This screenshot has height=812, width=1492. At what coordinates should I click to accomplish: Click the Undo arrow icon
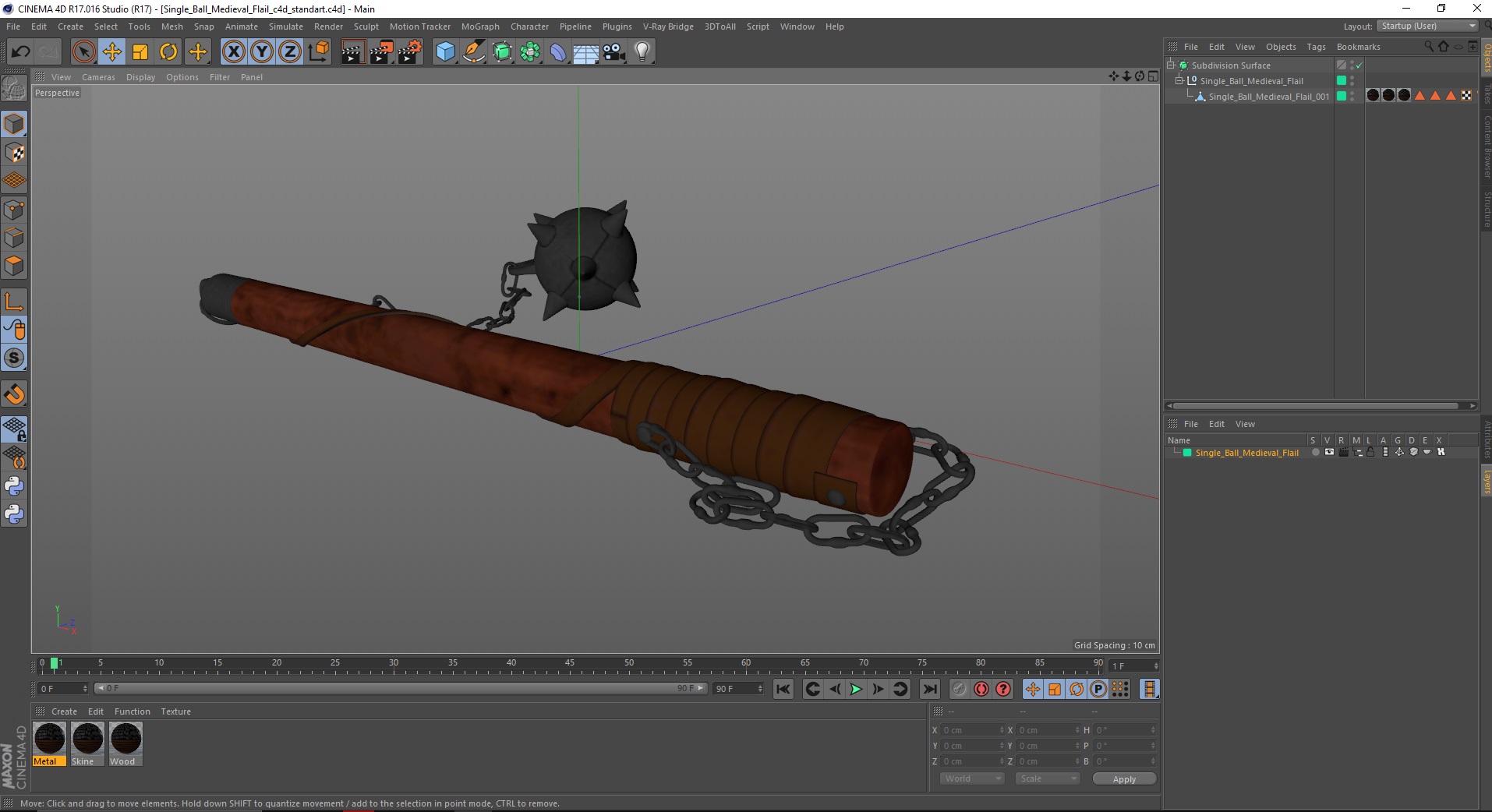[20, 52]
